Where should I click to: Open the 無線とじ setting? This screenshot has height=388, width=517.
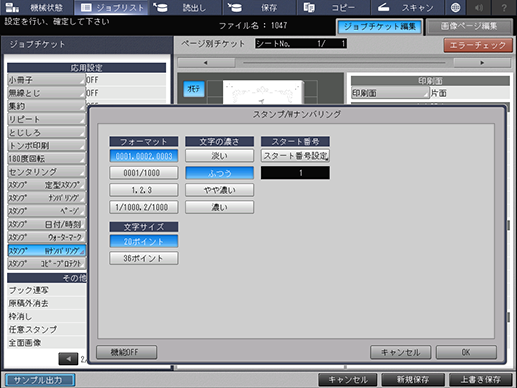coord(46,93)
